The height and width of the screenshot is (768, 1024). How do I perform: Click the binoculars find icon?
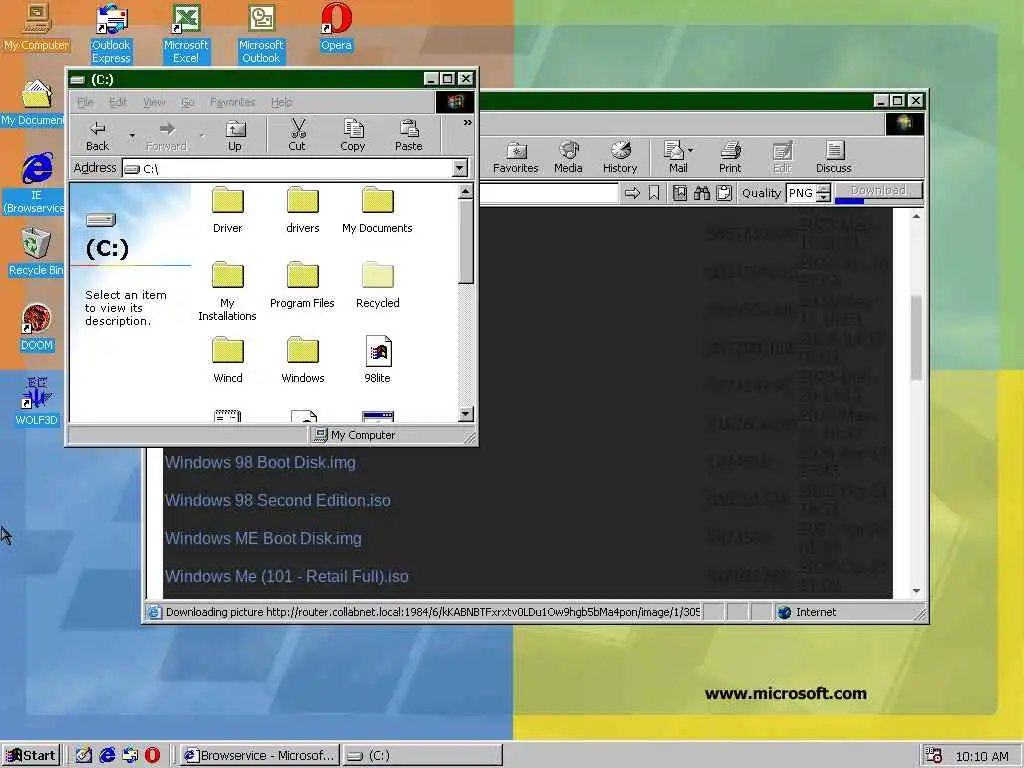tap(702, 193)
